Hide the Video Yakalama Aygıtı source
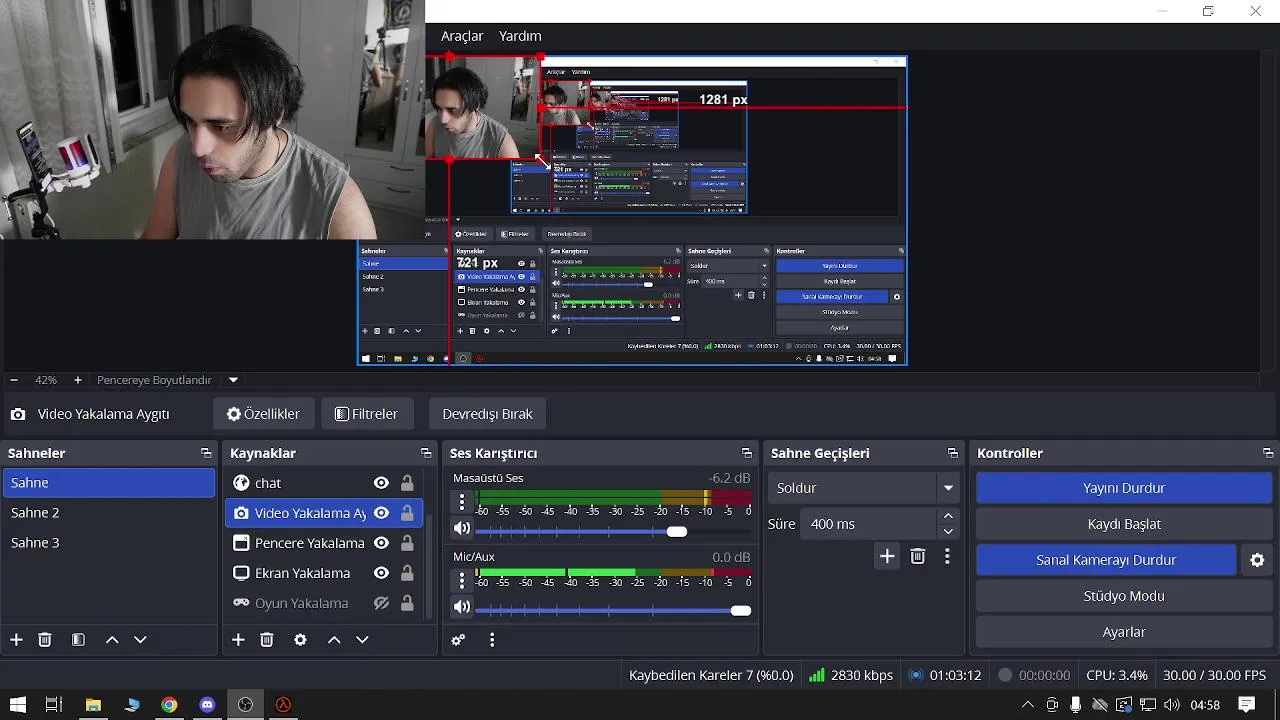Screen dimensions: 1280x720 coord(381,513)
